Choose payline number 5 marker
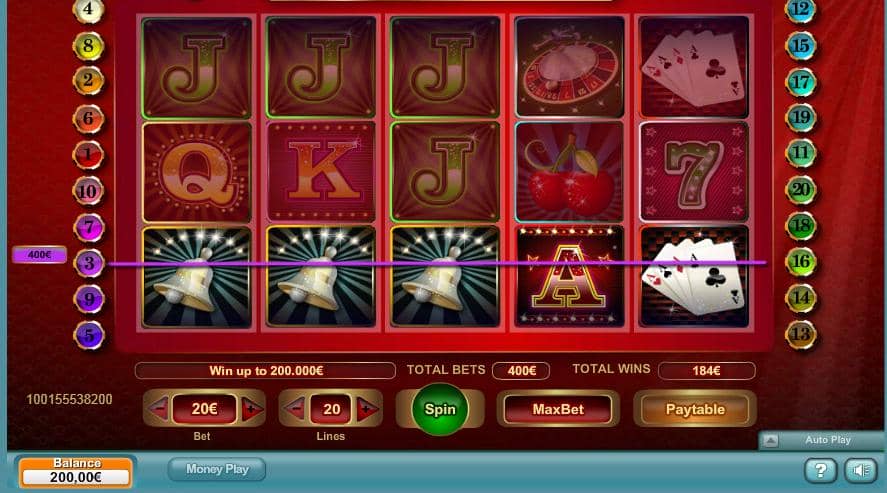The height and width of the screenshot is (493, 887). [x=89, y=335]
